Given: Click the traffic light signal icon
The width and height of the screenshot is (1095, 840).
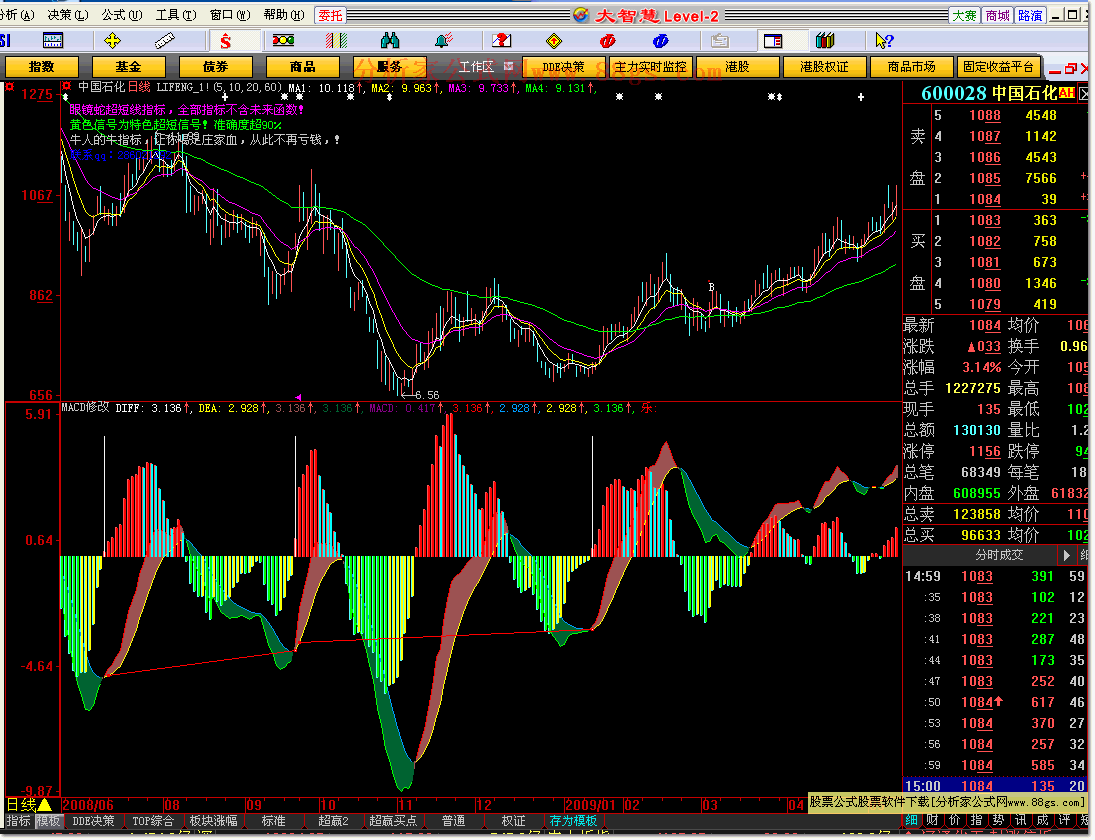Looking at the screenshot, I should (283, 40).
